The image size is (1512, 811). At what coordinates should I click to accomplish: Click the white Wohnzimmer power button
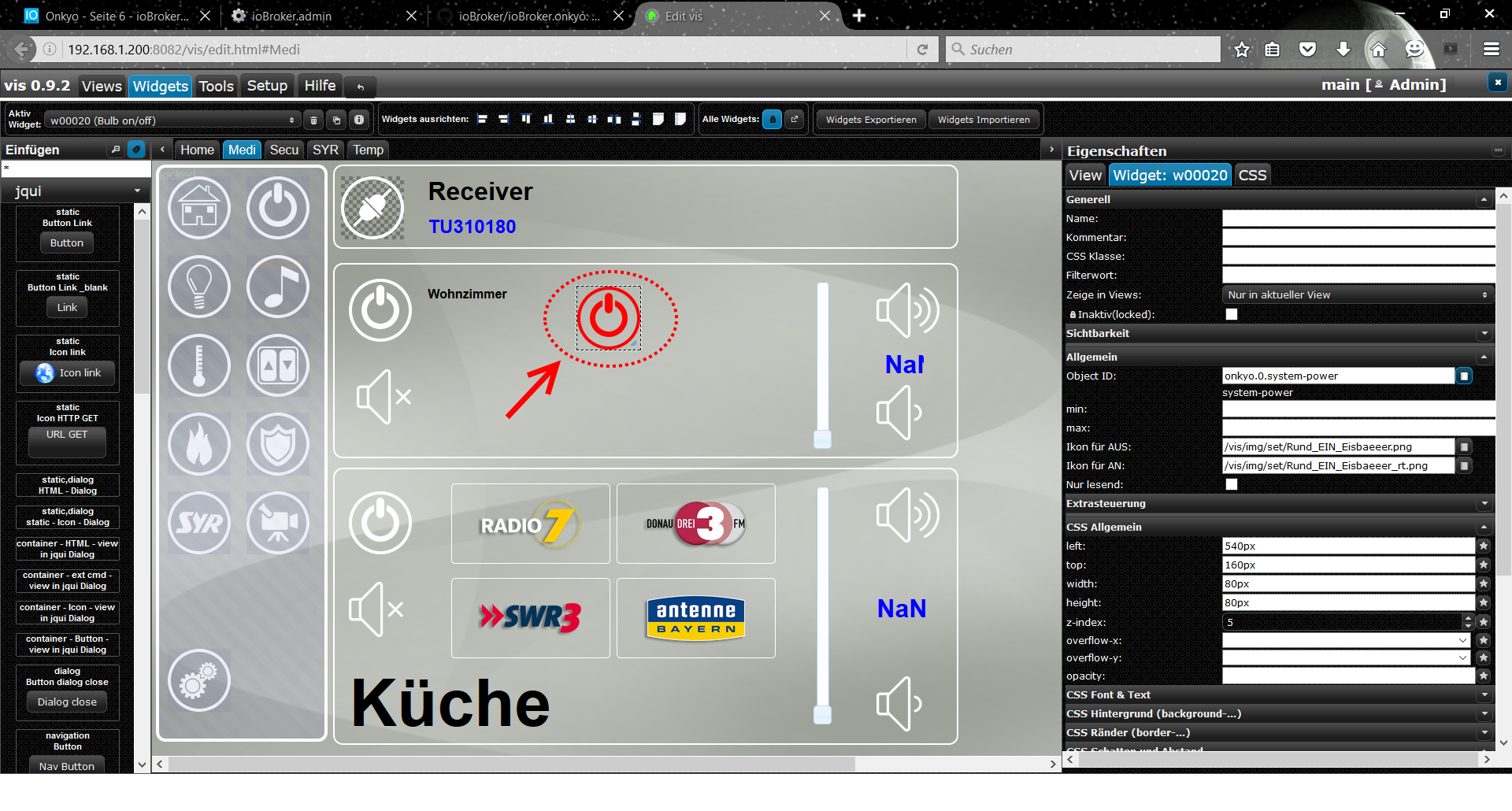pyautogui.click(x=380, y=310)
